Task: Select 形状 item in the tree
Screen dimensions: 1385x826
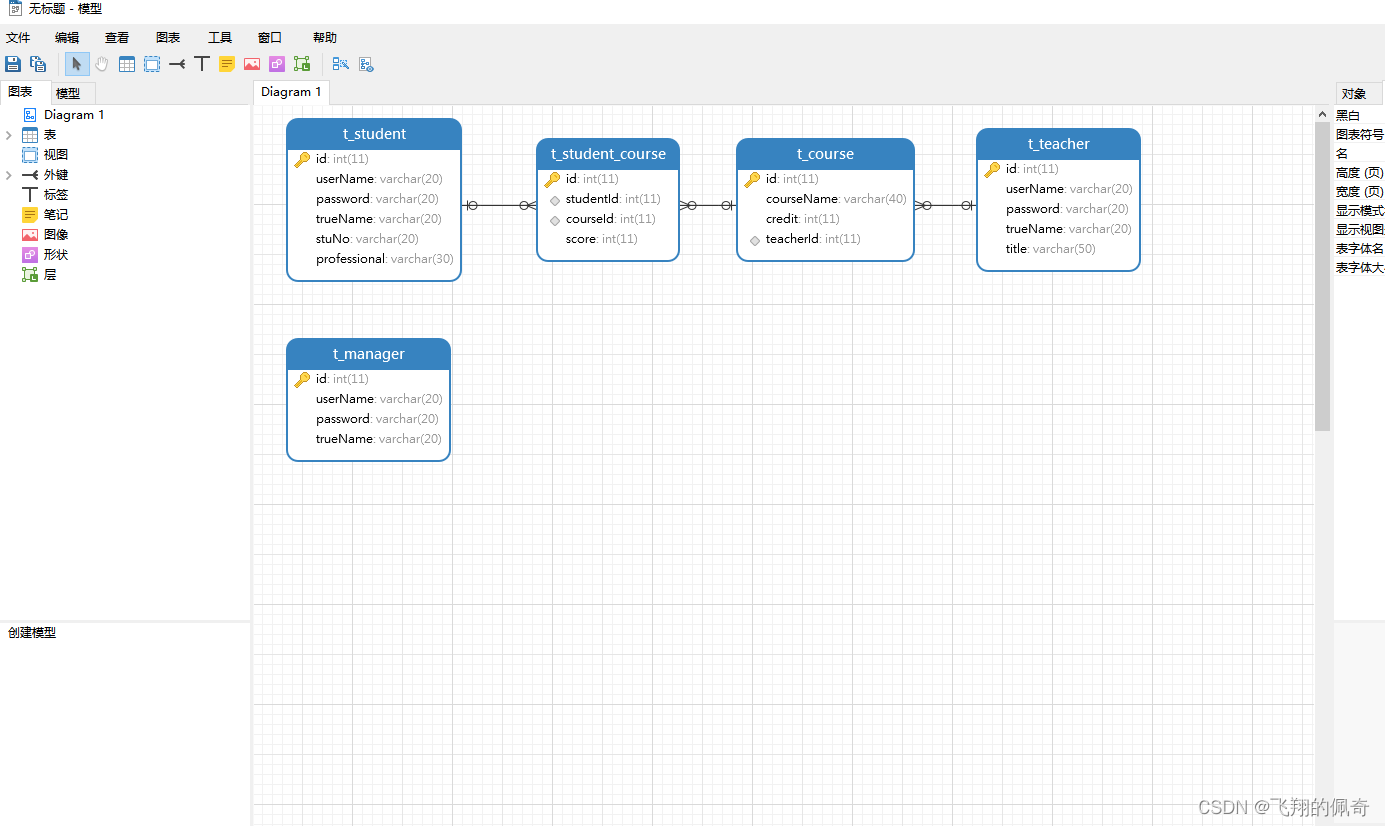Action: [x=56, y=255]
